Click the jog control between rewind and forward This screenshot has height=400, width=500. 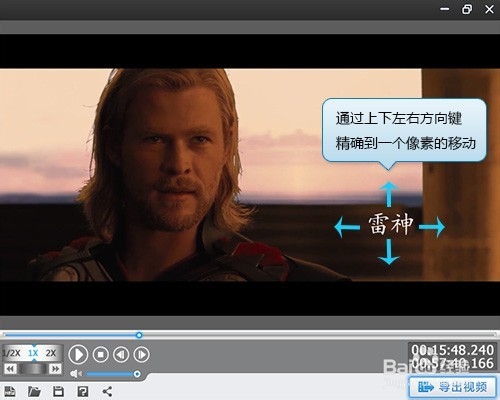pyautogui.click(x=33, y=369)
